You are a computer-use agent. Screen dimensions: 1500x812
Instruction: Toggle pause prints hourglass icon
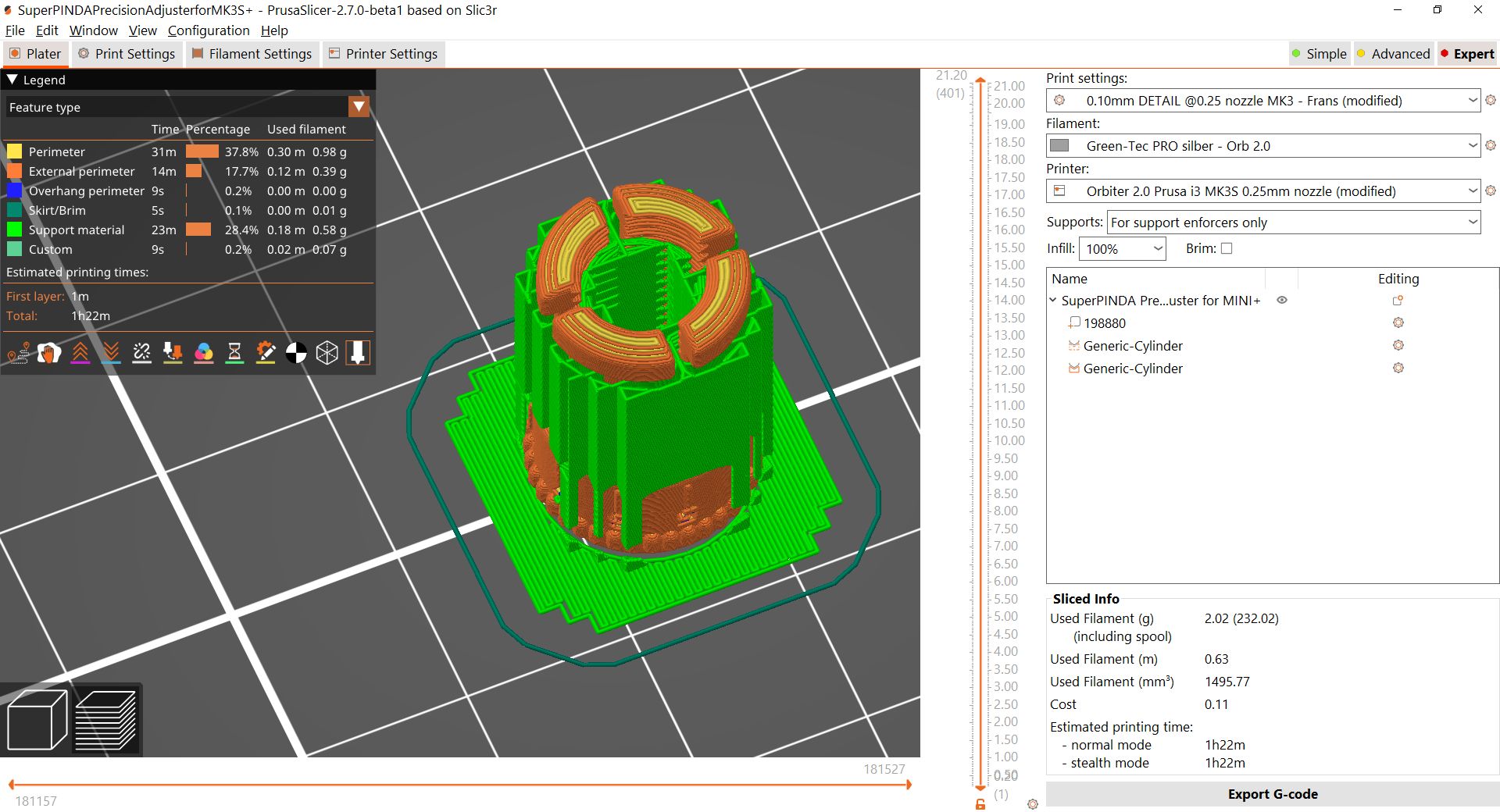click(234, 352)
